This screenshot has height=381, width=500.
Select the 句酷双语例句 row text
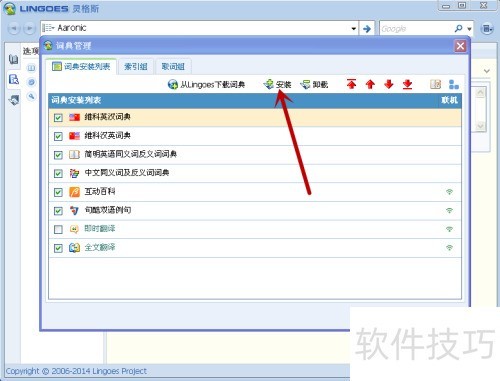pos(108,210)
